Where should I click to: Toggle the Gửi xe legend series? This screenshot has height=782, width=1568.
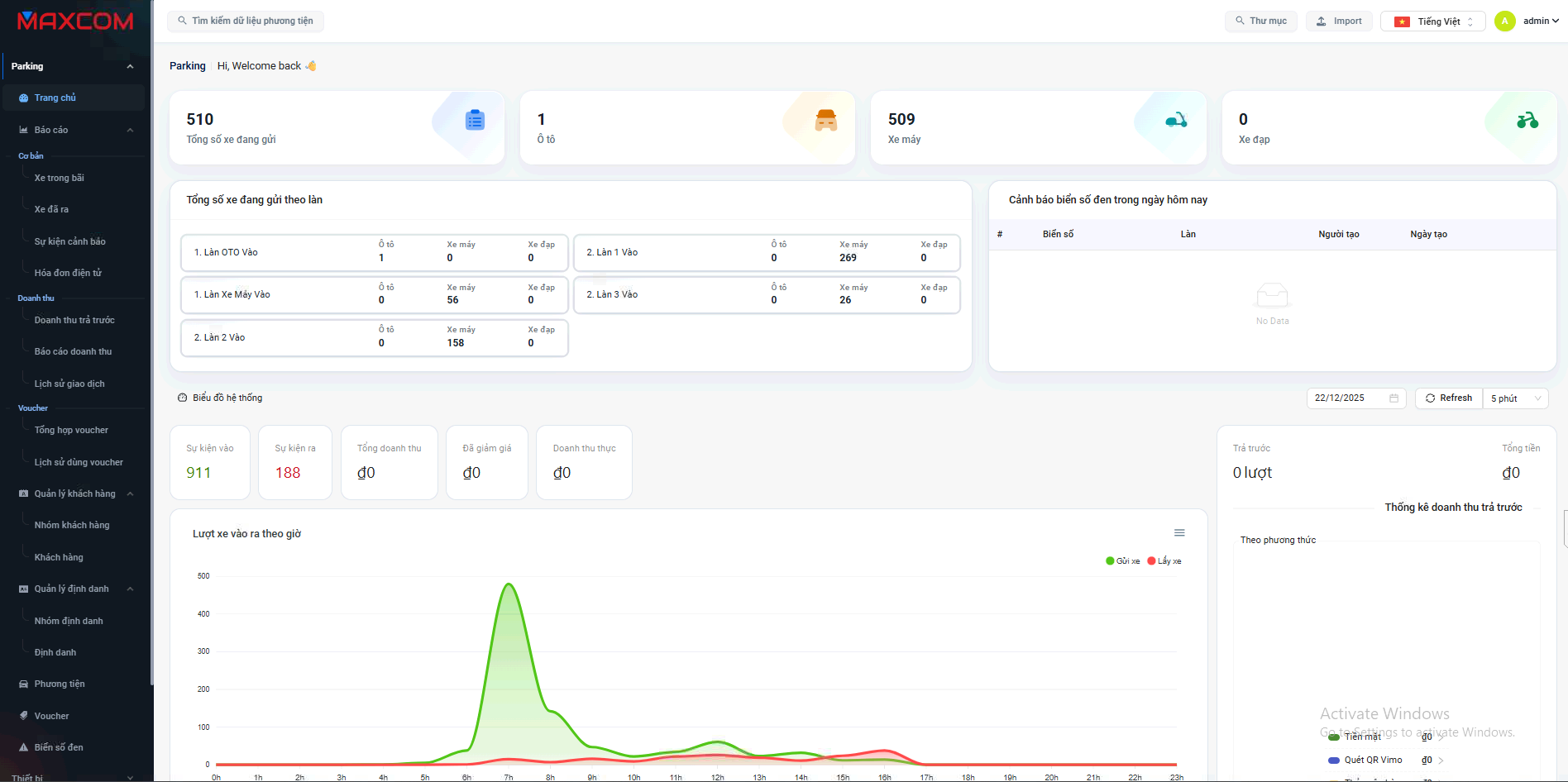1123,561
